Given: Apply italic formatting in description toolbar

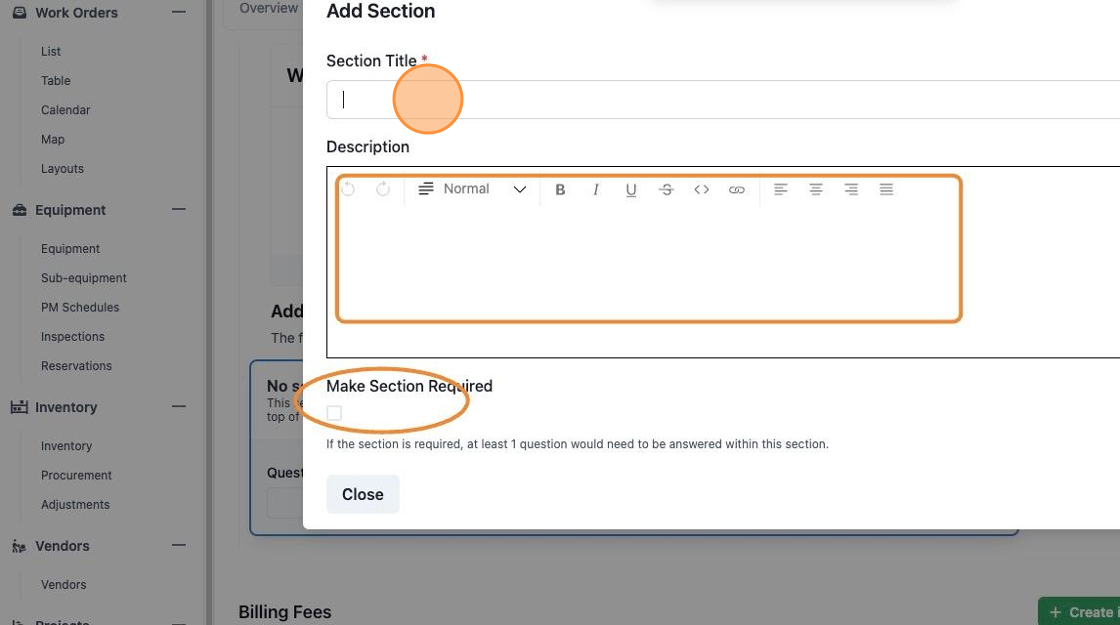Looking at the screenshot, I should click(x=595, y=189).
